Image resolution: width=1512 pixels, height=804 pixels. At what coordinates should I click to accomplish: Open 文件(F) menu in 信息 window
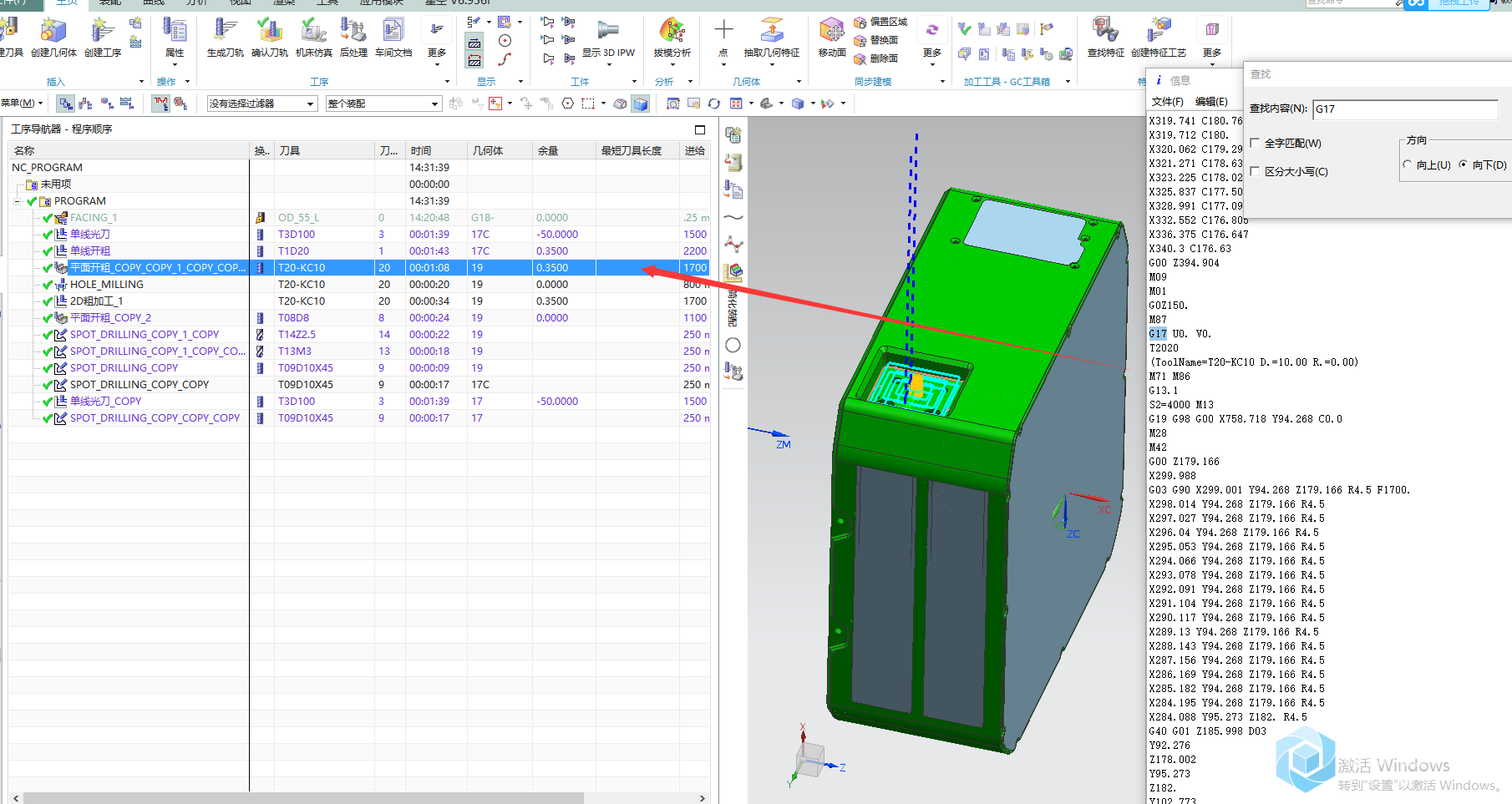coord(1167,102)
